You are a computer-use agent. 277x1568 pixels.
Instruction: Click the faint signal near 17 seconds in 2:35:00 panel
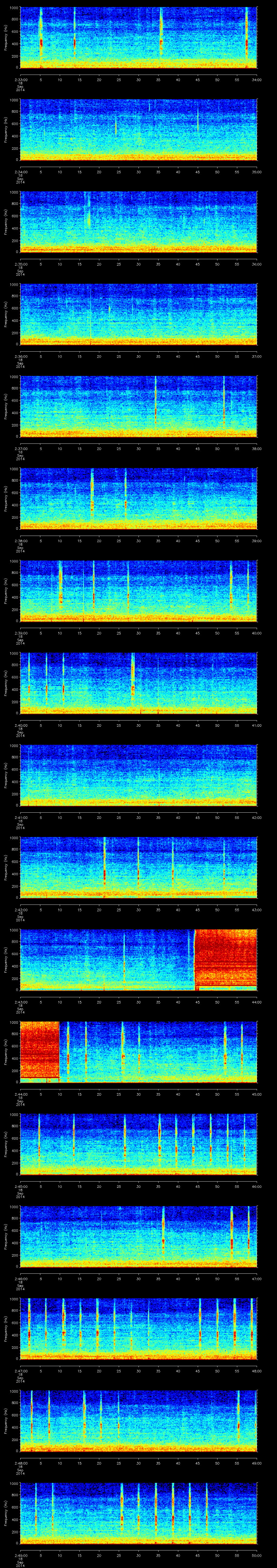click(x=88, y=219)
